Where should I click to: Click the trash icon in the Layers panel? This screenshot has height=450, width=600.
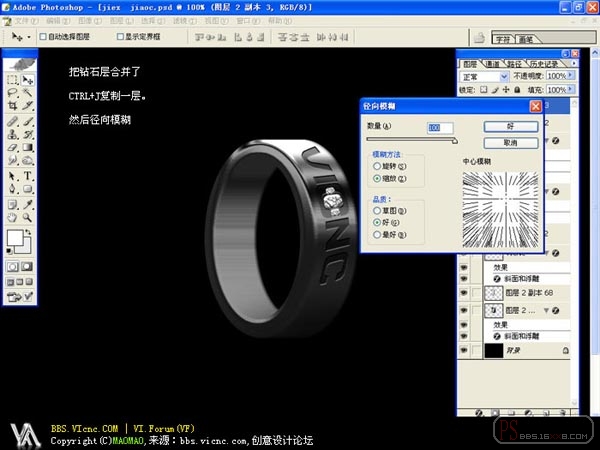tap(562, 413)
